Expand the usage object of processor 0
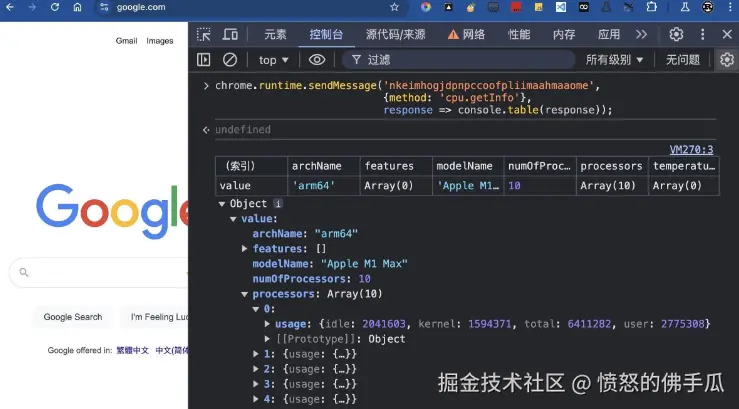 (267, 324)
